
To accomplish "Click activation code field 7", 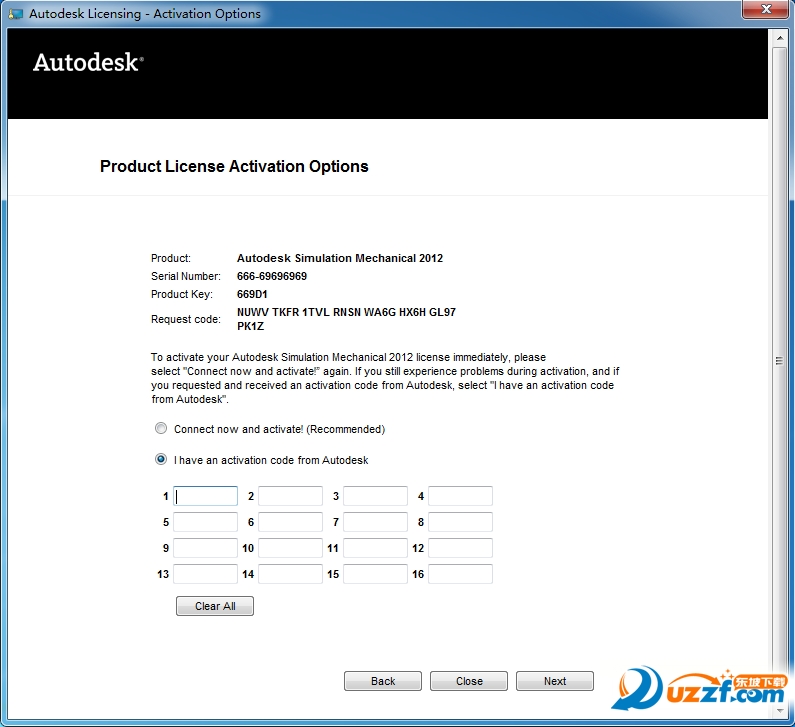I will (375, 522).
